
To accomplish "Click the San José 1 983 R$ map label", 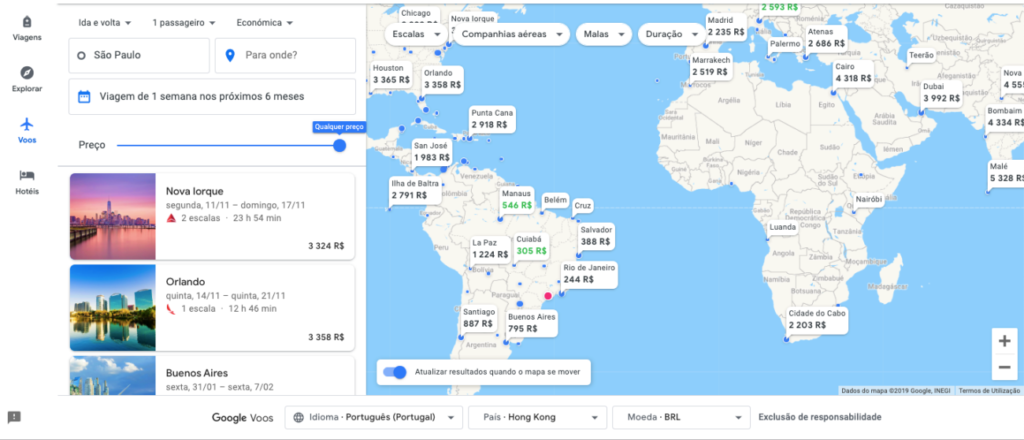I will (432, 151).
